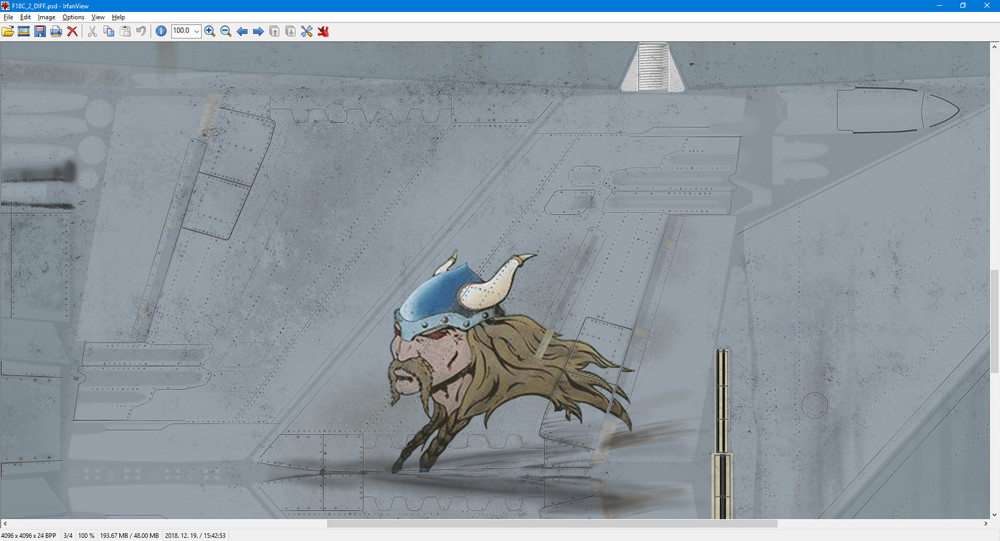Click the horizontal scrollbar thumb
This screenshot has height=541, width=1000.
click(552, 524)
